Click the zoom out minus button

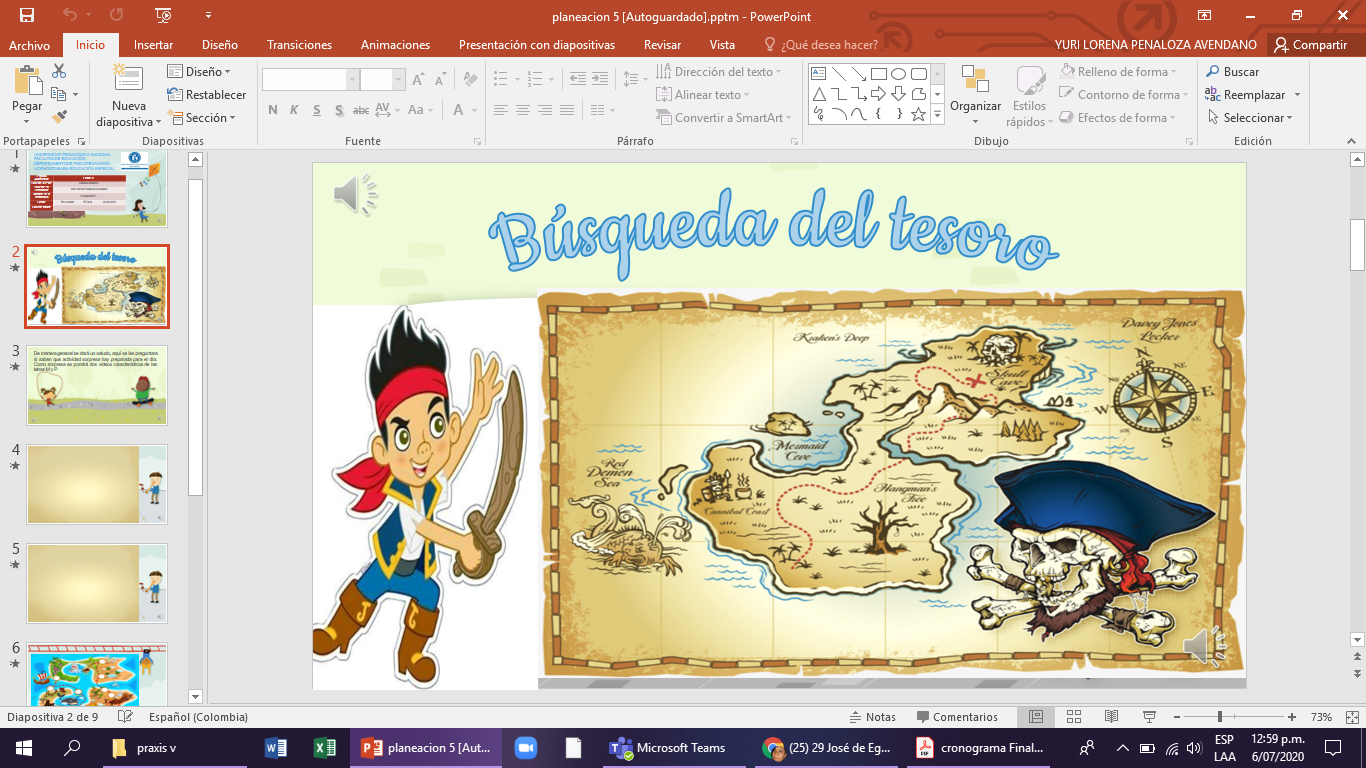click(1178, 717)
